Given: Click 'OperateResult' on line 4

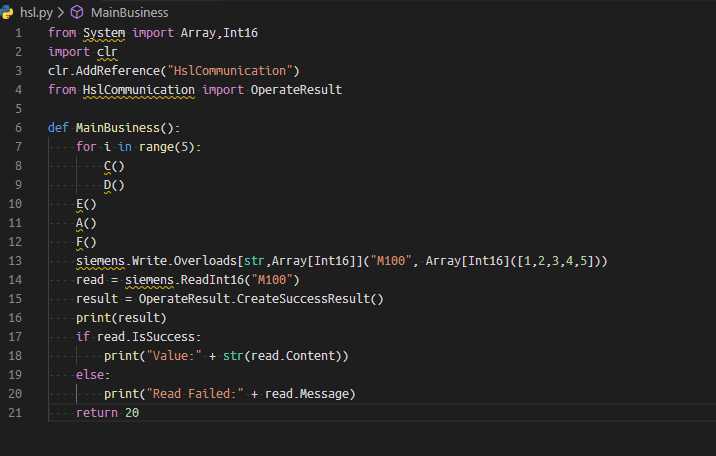Looking at the screenshot, I should [296, 90].
